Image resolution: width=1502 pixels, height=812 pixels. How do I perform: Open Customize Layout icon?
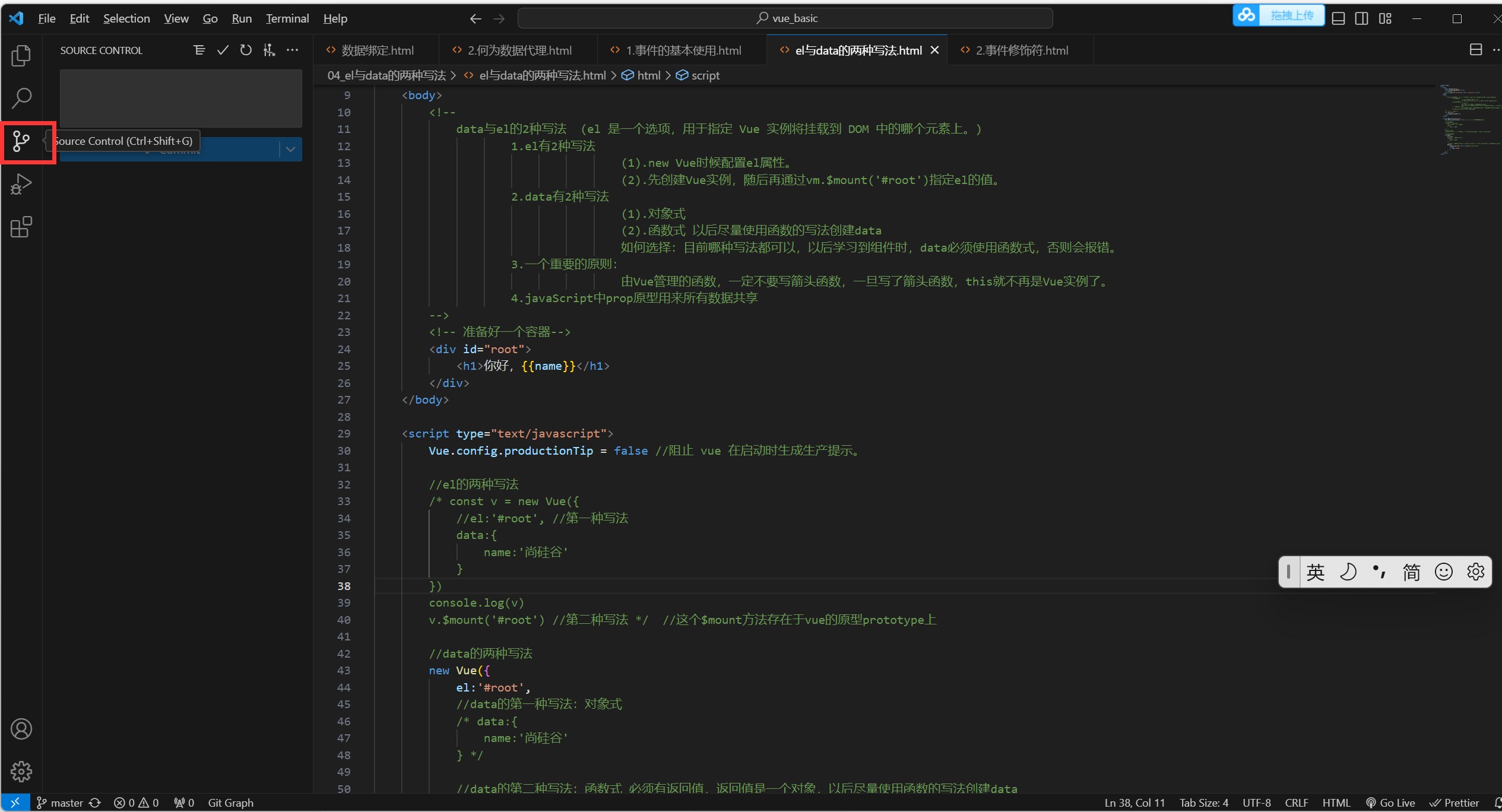[1385, 19]
